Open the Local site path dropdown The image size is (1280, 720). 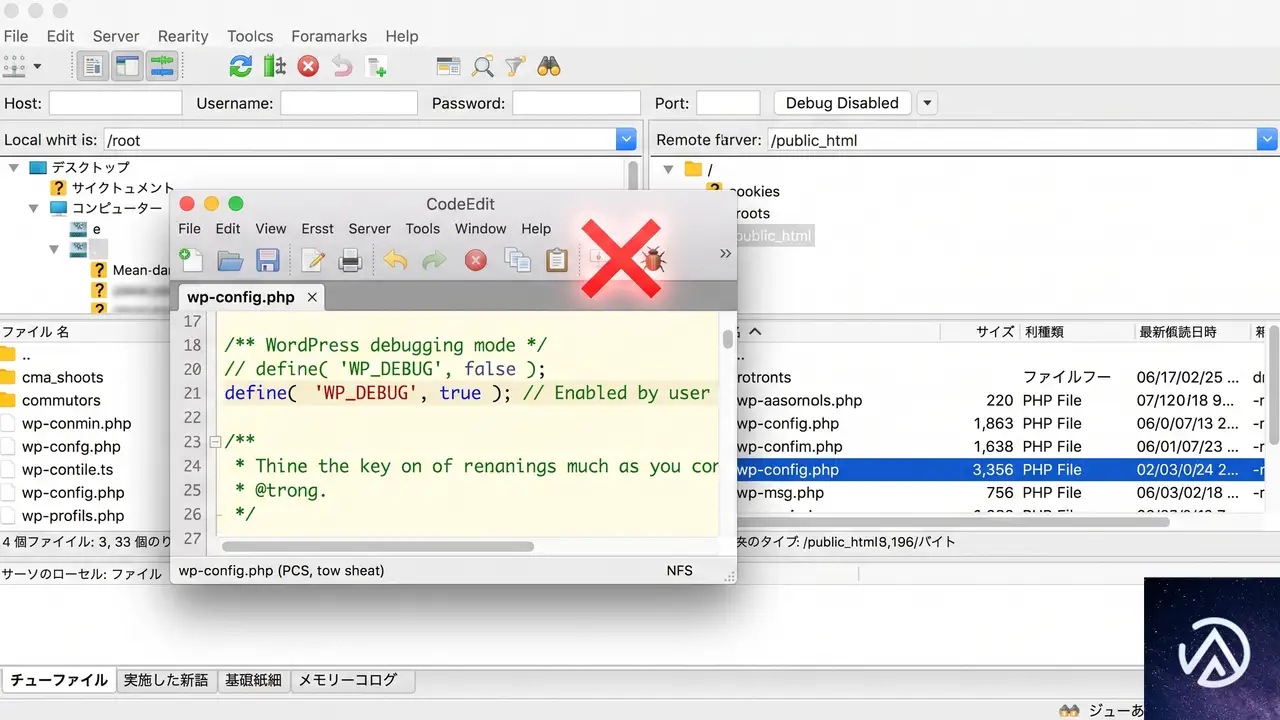[x=626, y=140]
